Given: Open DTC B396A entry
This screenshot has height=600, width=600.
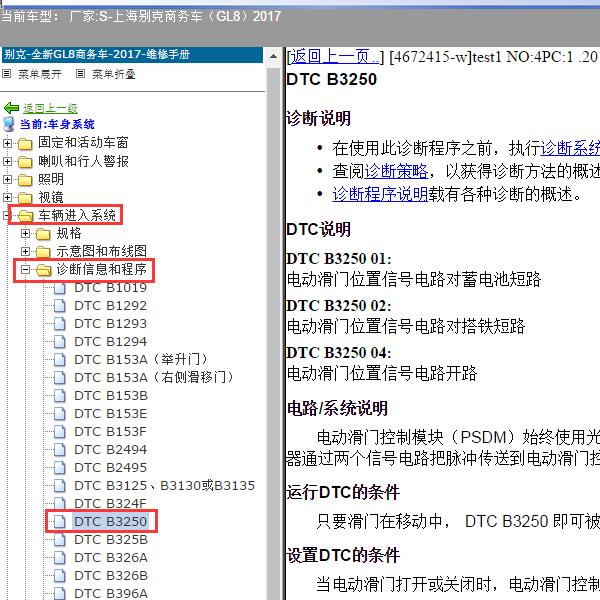Looking at the screenshot, I should pos(111,593).
